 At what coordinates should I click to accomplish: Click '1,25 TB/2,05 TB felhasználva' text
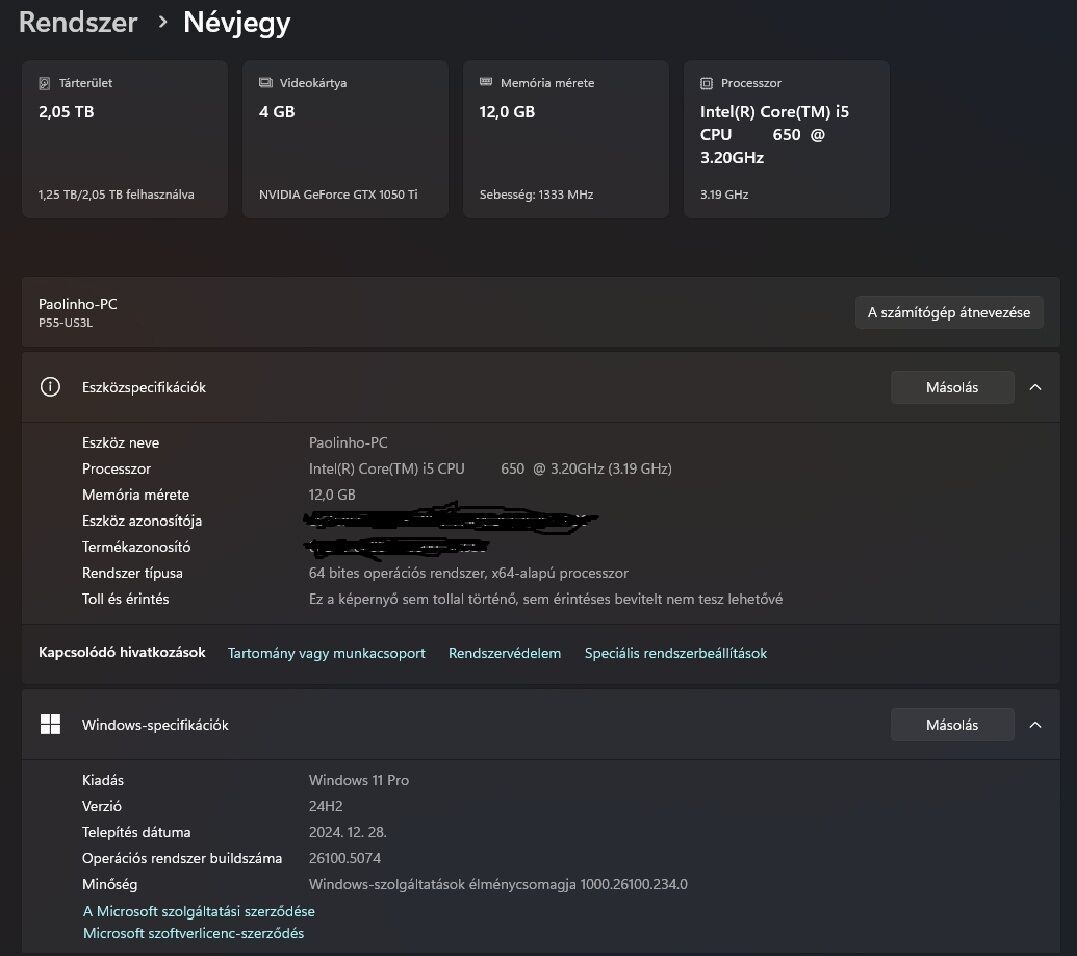[x=117, y=194]
